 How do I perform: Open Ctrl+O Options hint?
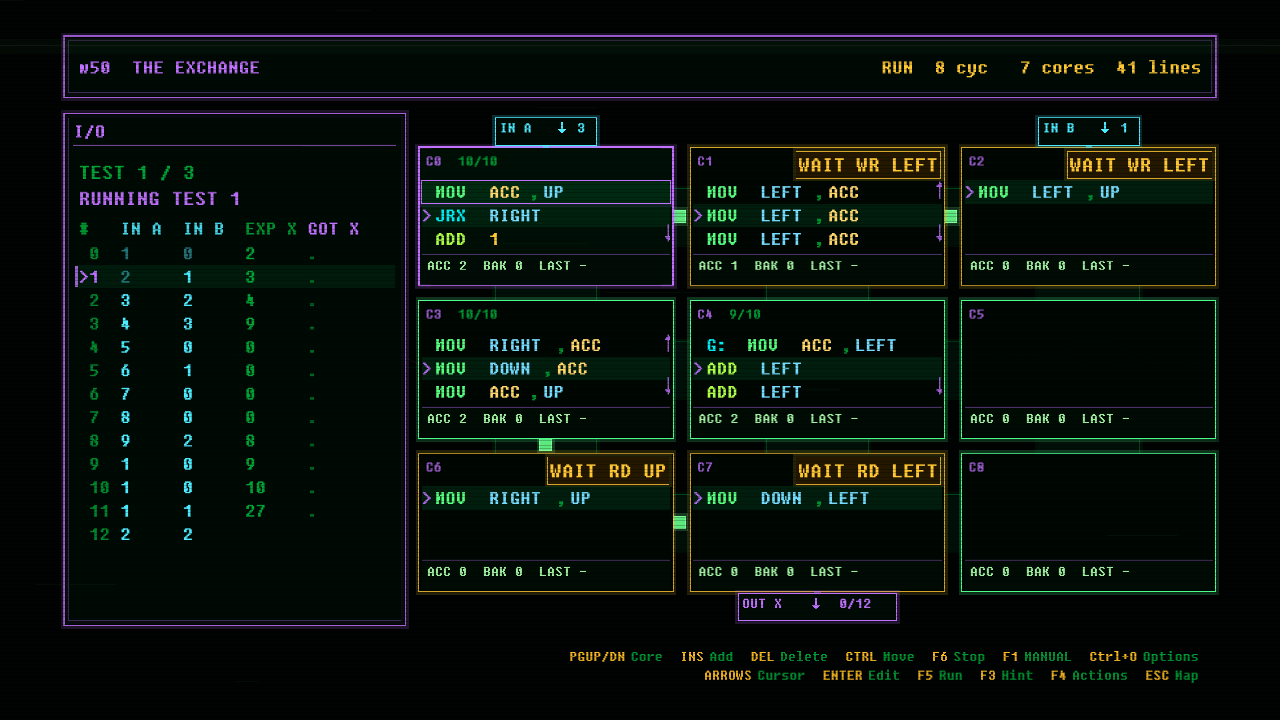(1144, 657)
